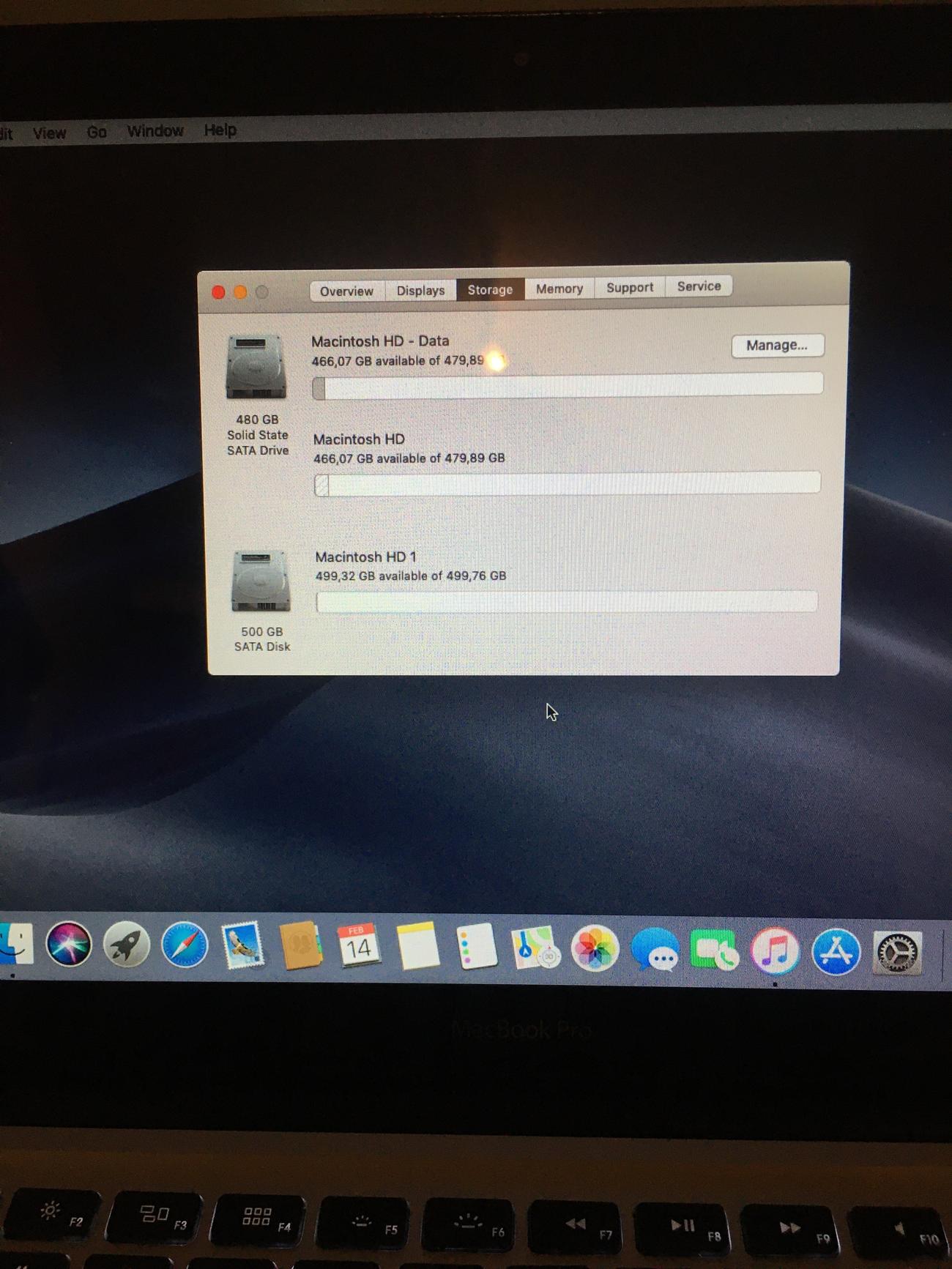This screenshot has width=952, height=1269.
Task: Click the Manage... button
Action: 777,346
